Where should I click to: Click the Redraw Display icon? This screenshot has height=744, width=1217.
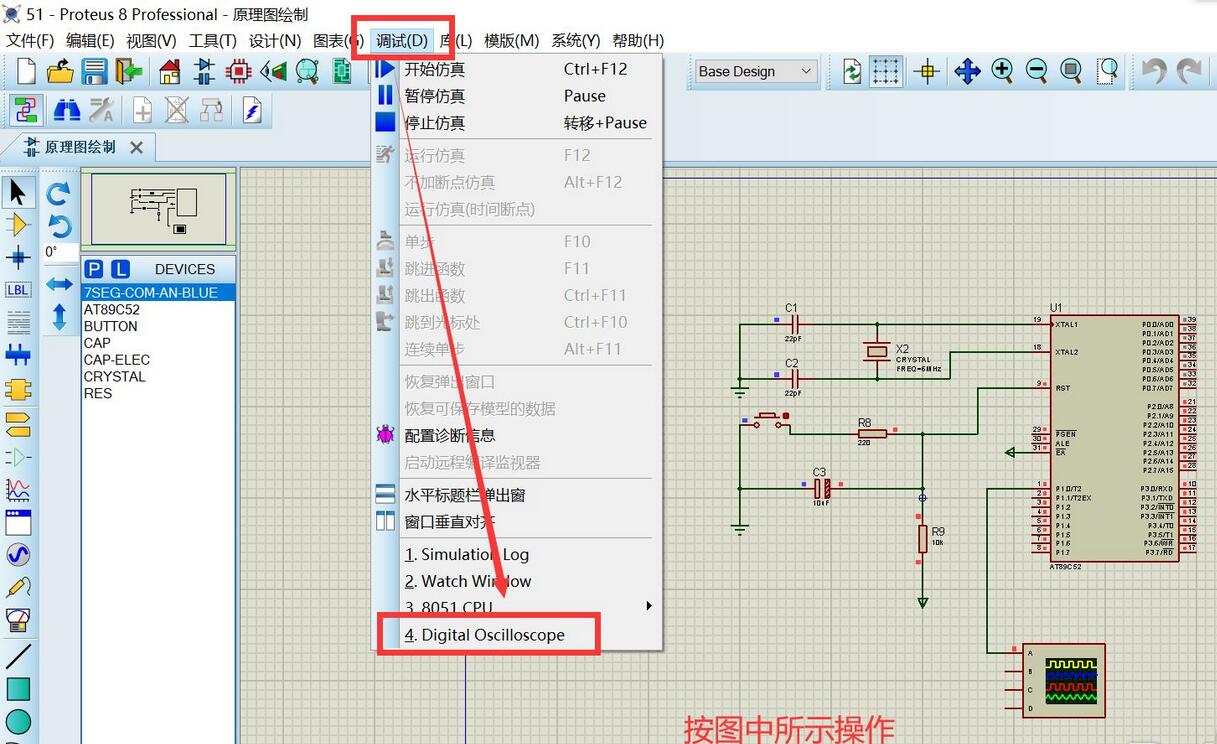852,71
